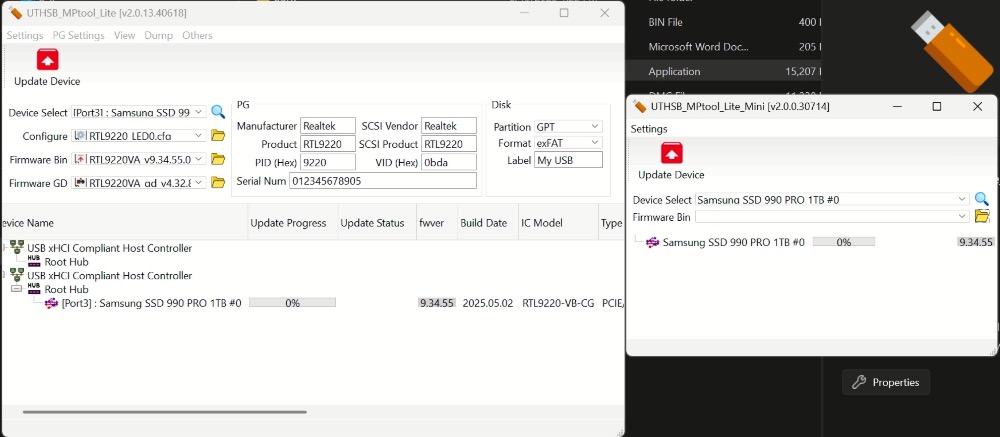Click Update Status column header

click(377, 223)
